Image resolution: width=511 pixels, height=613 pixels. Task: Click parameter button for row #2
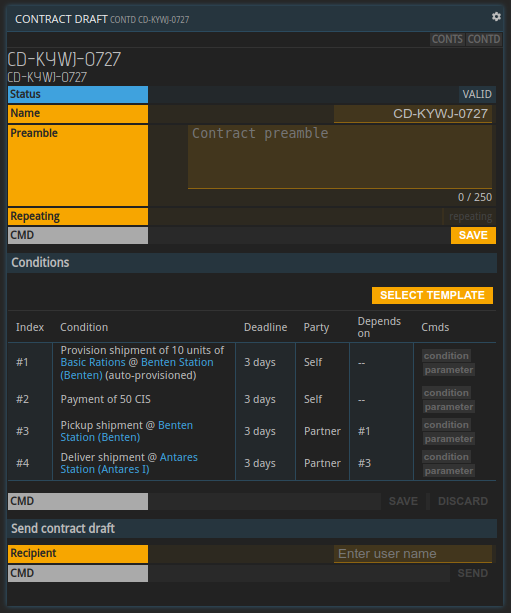449,407
